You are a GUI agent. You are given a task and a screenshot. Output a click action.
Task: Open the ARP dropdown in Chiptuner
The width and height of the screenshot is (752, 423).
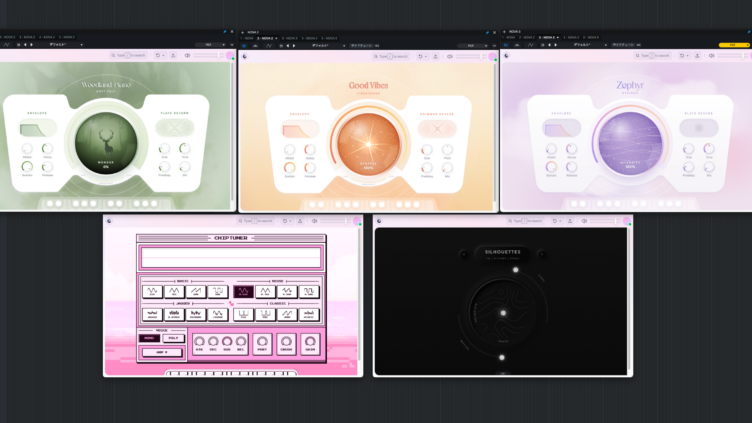(x=162, y=352)
